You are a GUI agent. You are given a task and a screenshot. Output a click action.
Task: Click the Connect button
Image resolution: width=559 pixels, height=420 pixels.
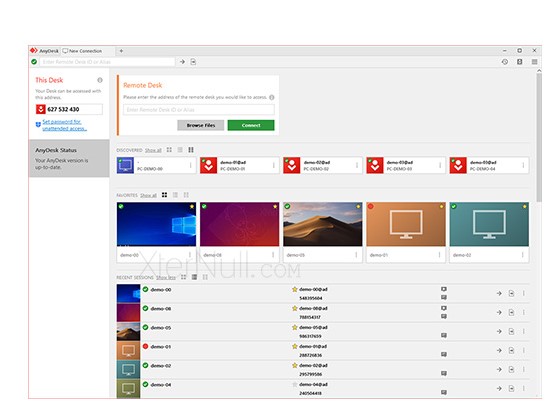click(x=251, y=125)
